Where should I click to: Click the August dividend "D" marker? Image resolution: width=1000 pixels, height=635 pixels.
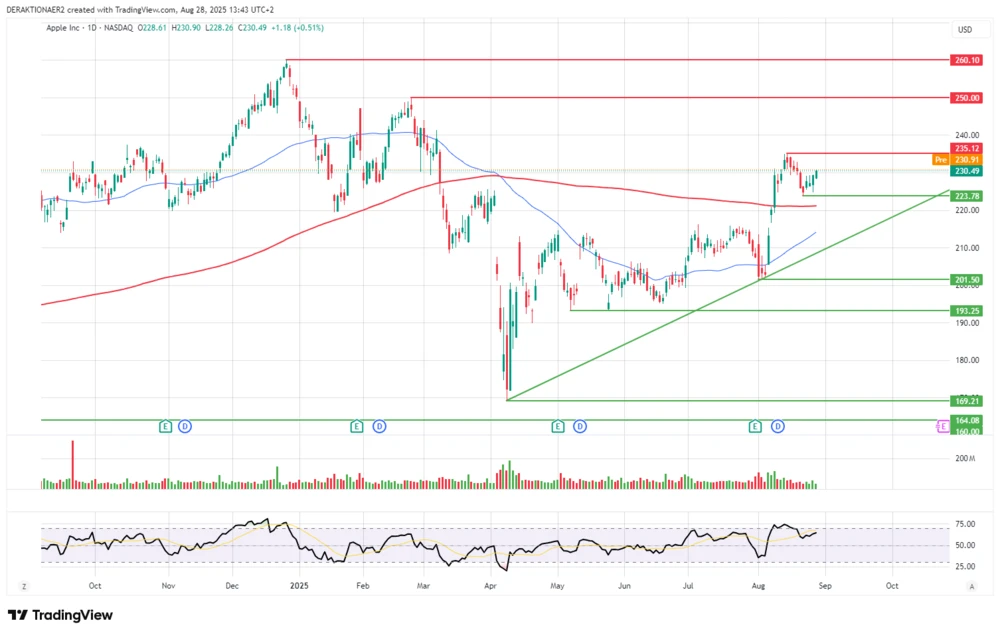[x=776, y=426]
